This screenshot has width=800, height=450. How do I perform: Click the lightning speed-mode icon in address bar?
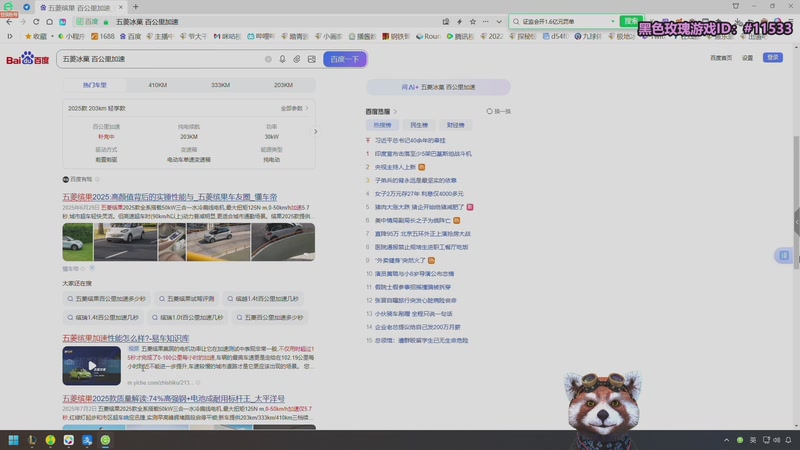point(459,22)
